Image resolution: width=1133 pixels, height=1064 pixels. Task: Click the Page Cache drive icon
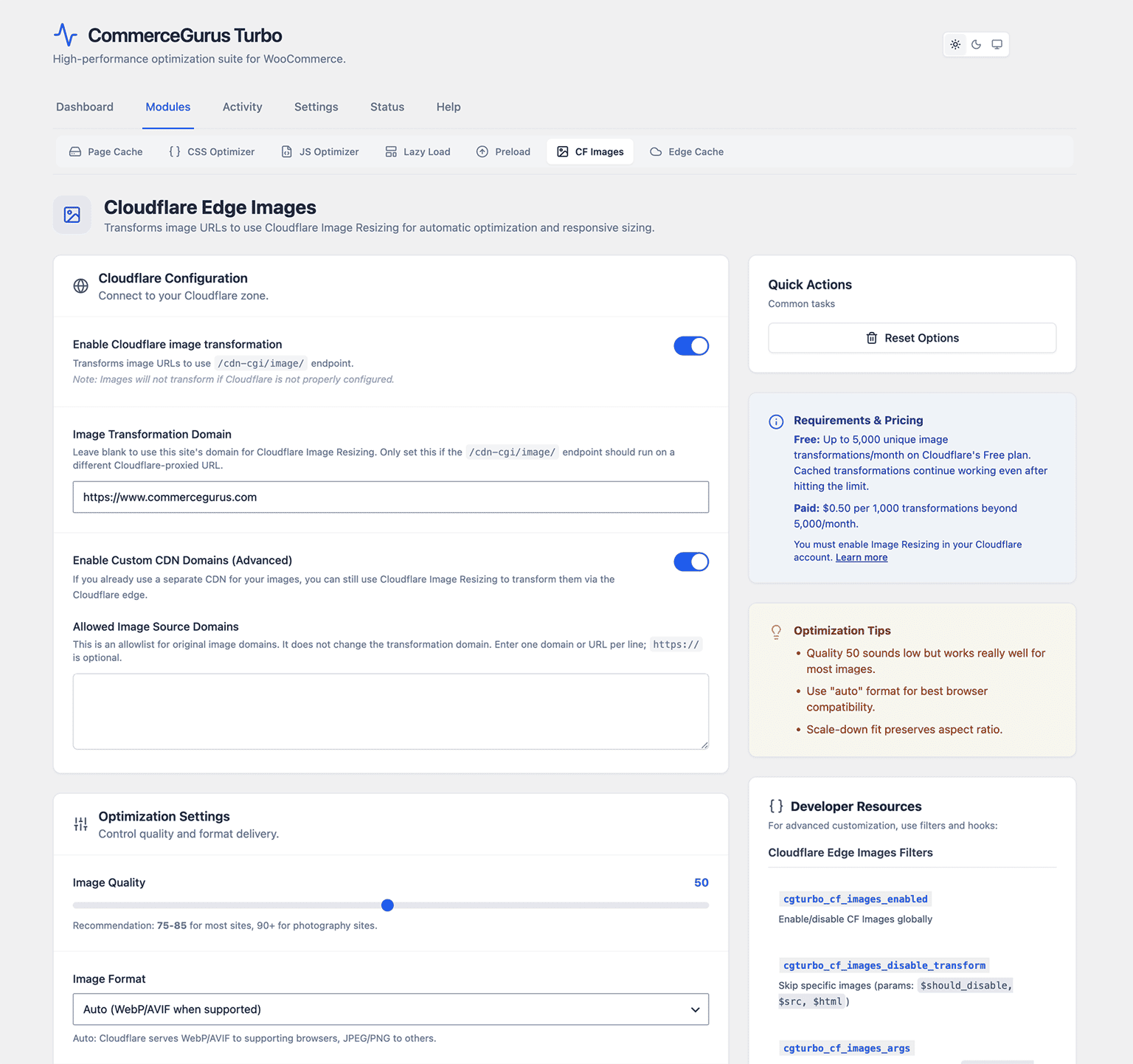pyautogui.click(x=75, y=151)
